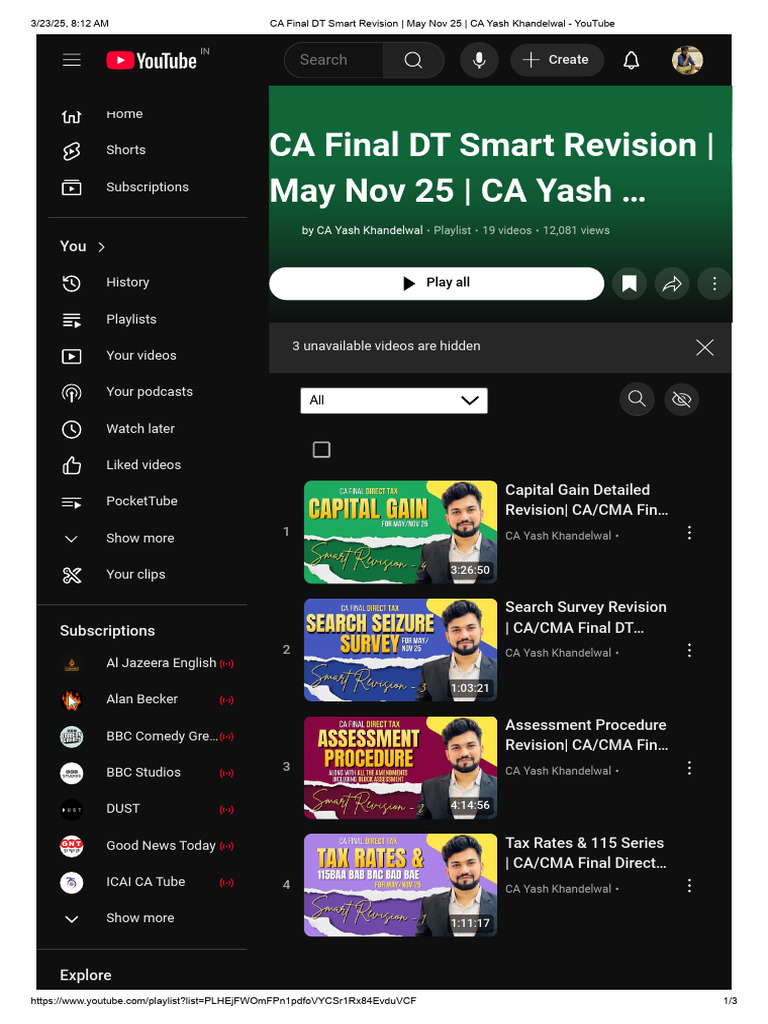Screen dimensions: 768x1024
Task: Open options for Search Survey video
Action: pyautogui.click(x=689, y=650)
